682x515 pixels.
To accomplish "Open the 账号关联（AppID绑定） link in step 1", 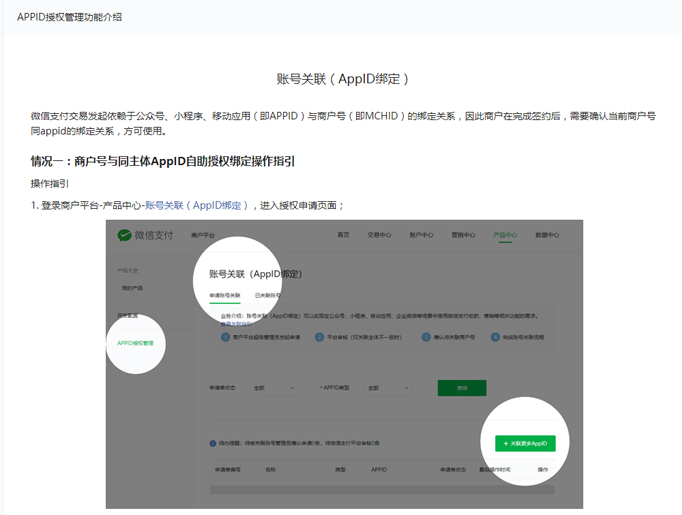I will (197, 205).
